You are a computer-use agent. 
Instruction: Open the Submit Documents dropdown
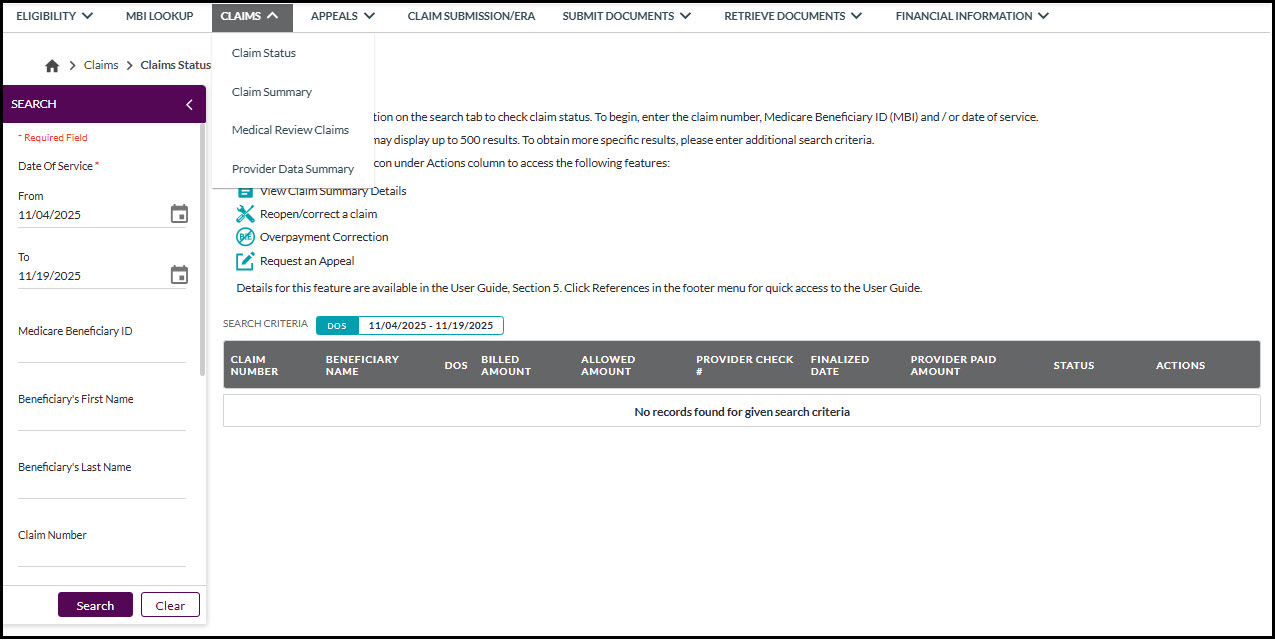[x=625, y=16]
